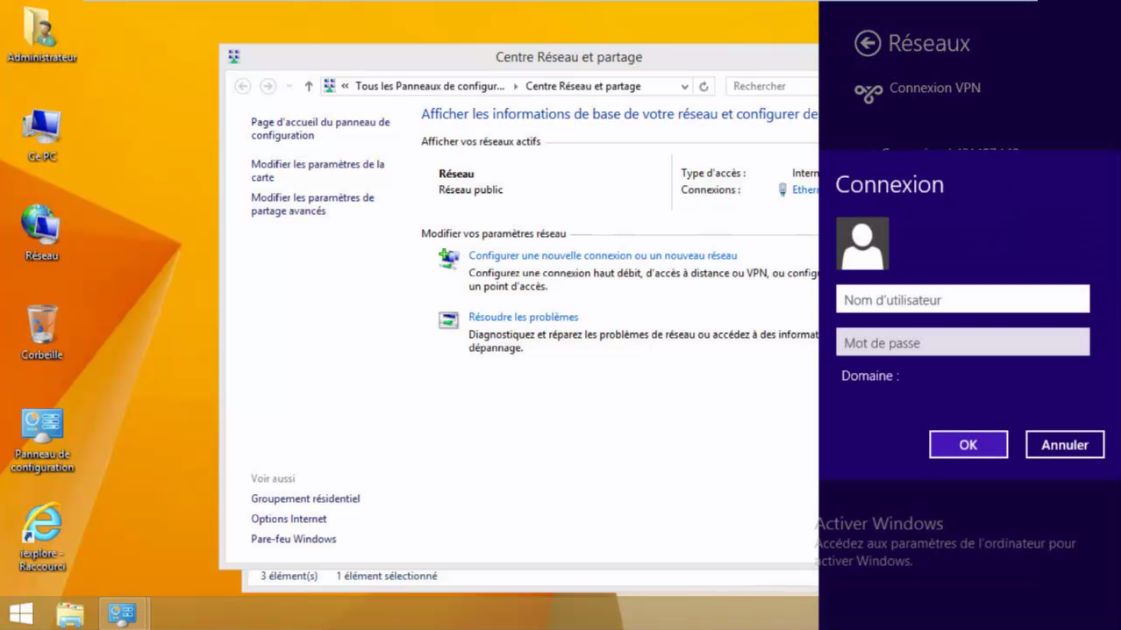The width and height of the screenshot is (1121, 630).
Task: Open the GL-PC computer desktop icon
Action: tap(41, 134)
